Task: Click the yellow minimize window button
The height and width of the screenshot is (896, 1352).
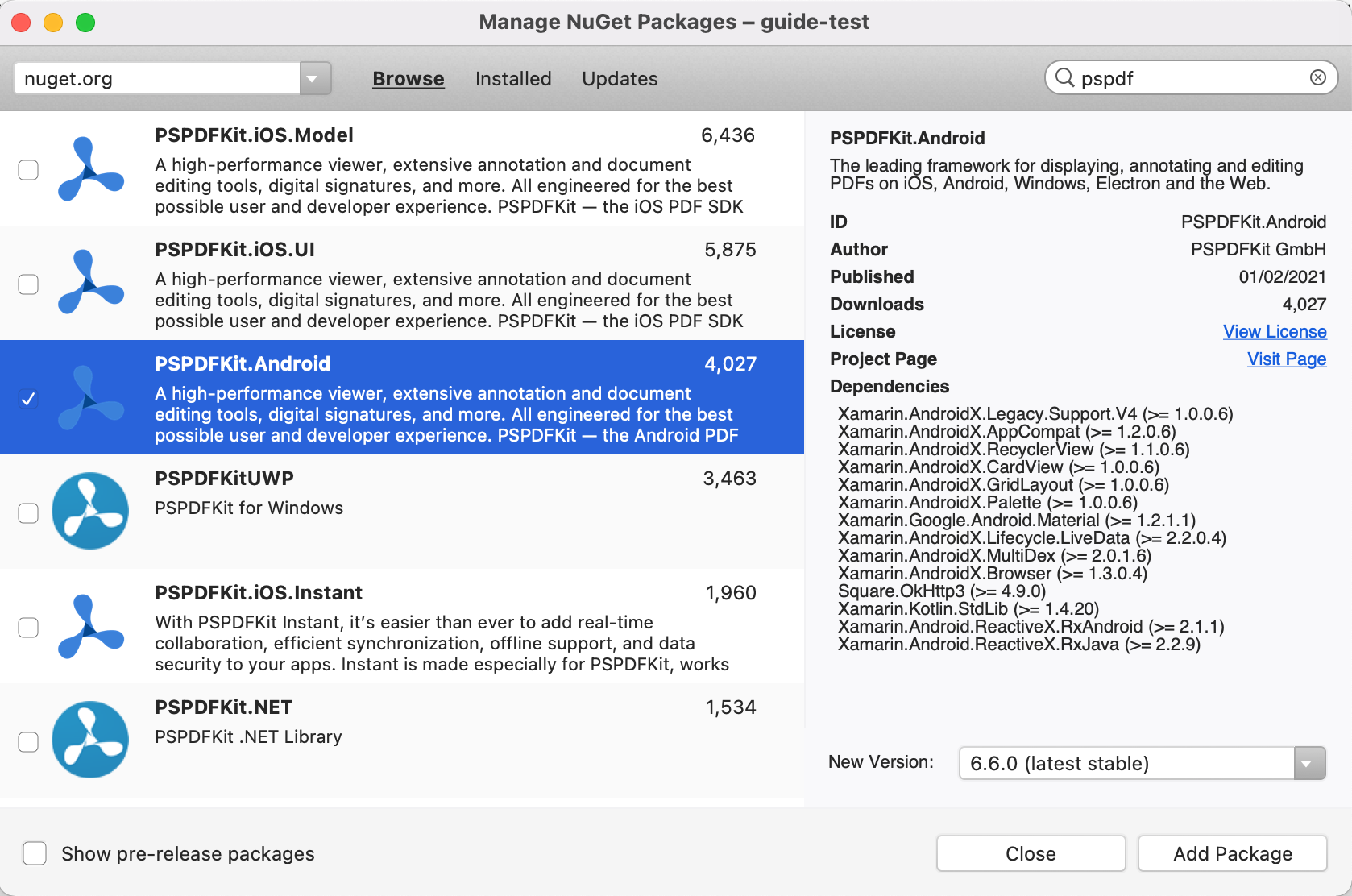Action: click(x=53, y=23)
